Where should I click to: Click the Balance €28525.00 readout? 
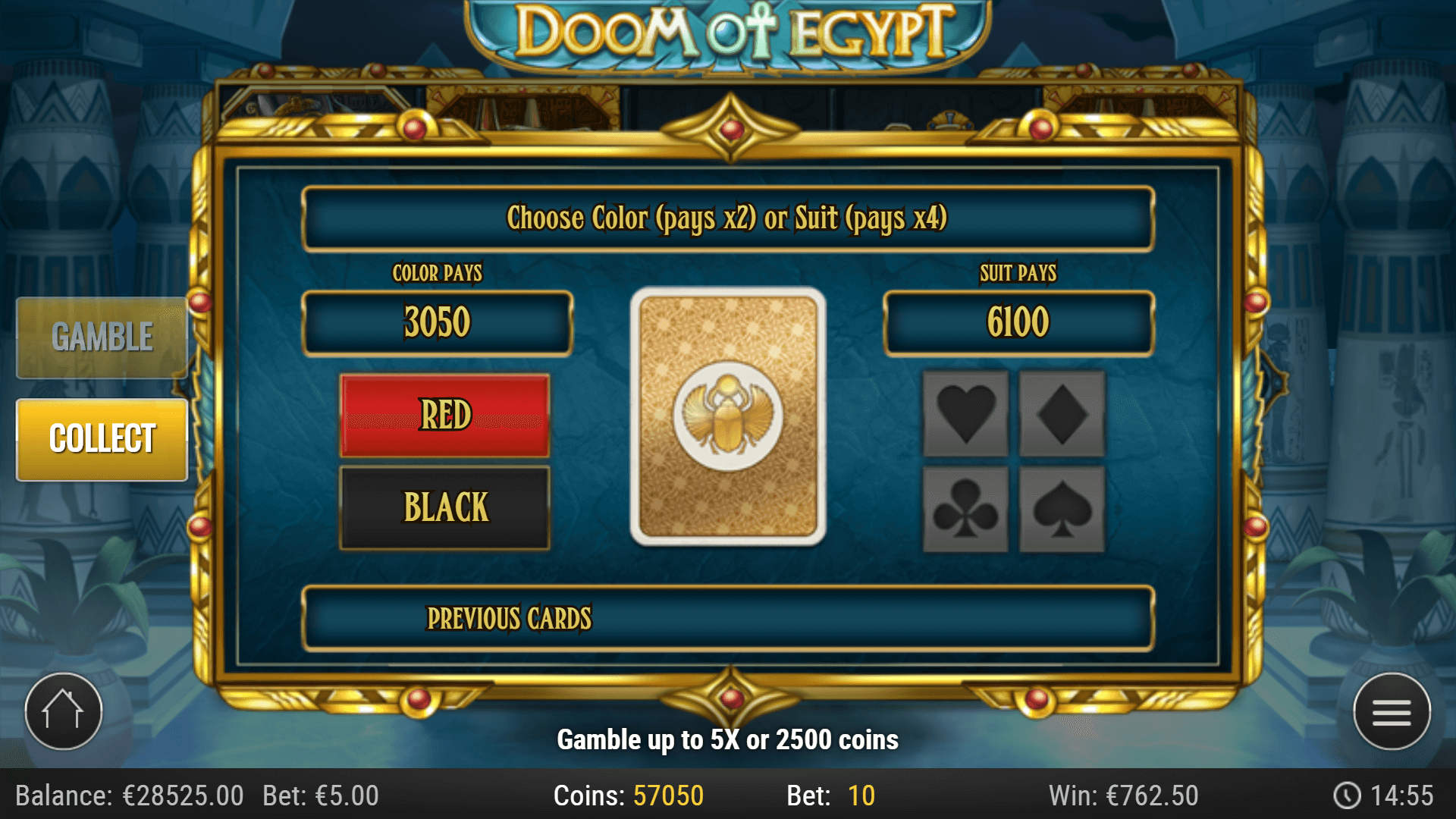click(130, 795)
